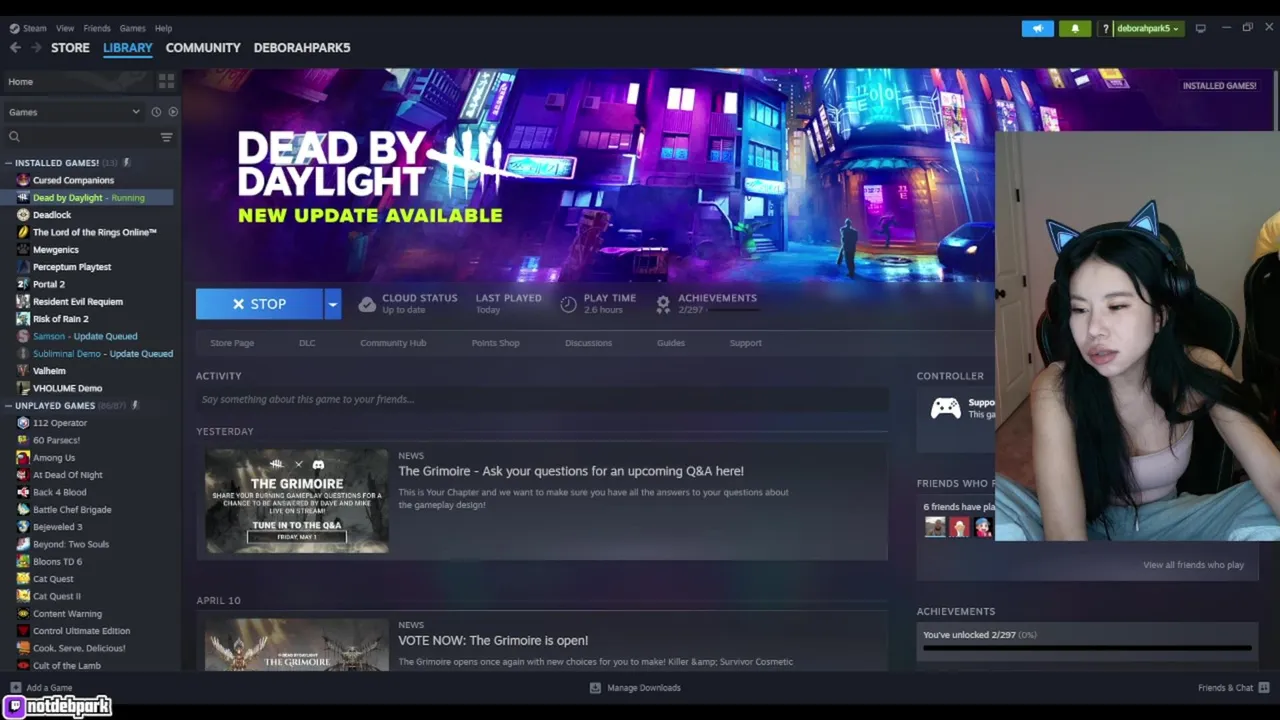Open first friend avatar under Friends Who Play
Image resolution: width=1280 pixels, height=720 pixels.
click(935, 527)
